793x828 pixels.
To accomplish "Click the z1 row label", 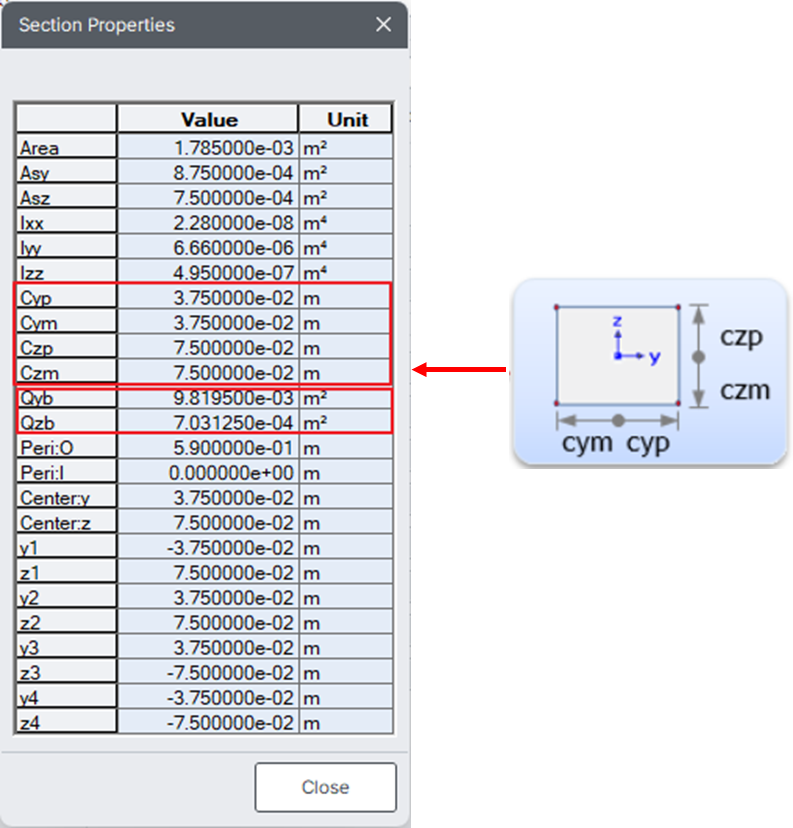I will 66,572.
